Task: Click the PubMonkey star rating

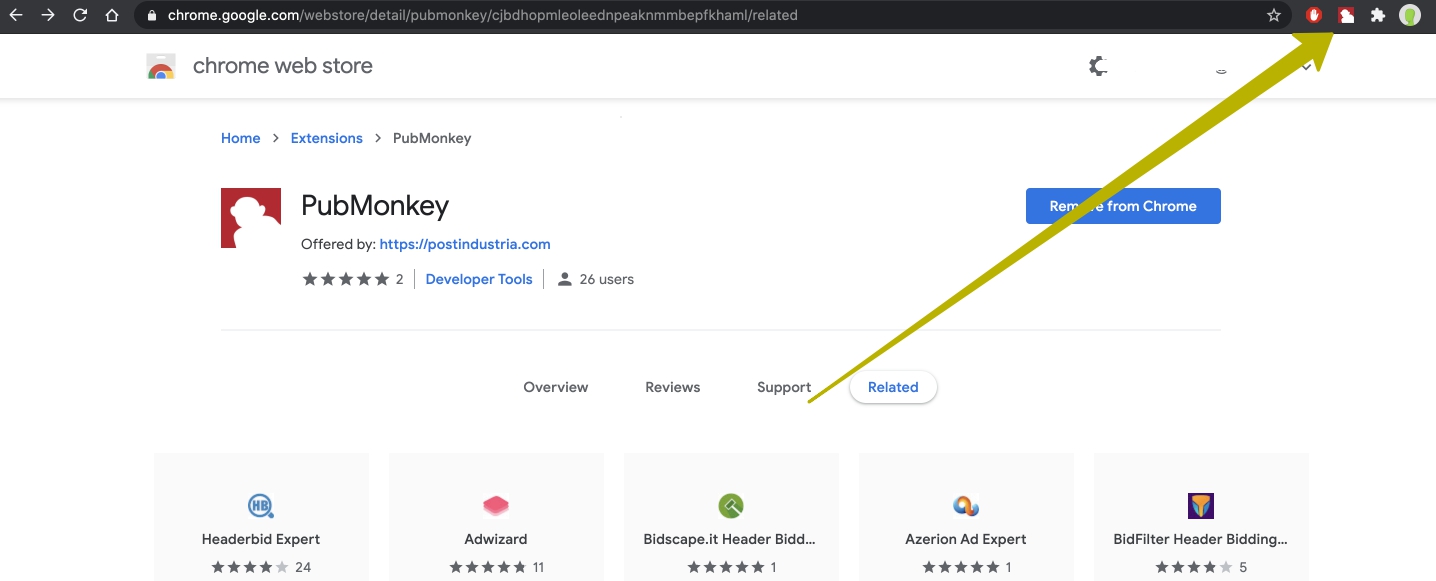Action: click(x=346, y=279)
